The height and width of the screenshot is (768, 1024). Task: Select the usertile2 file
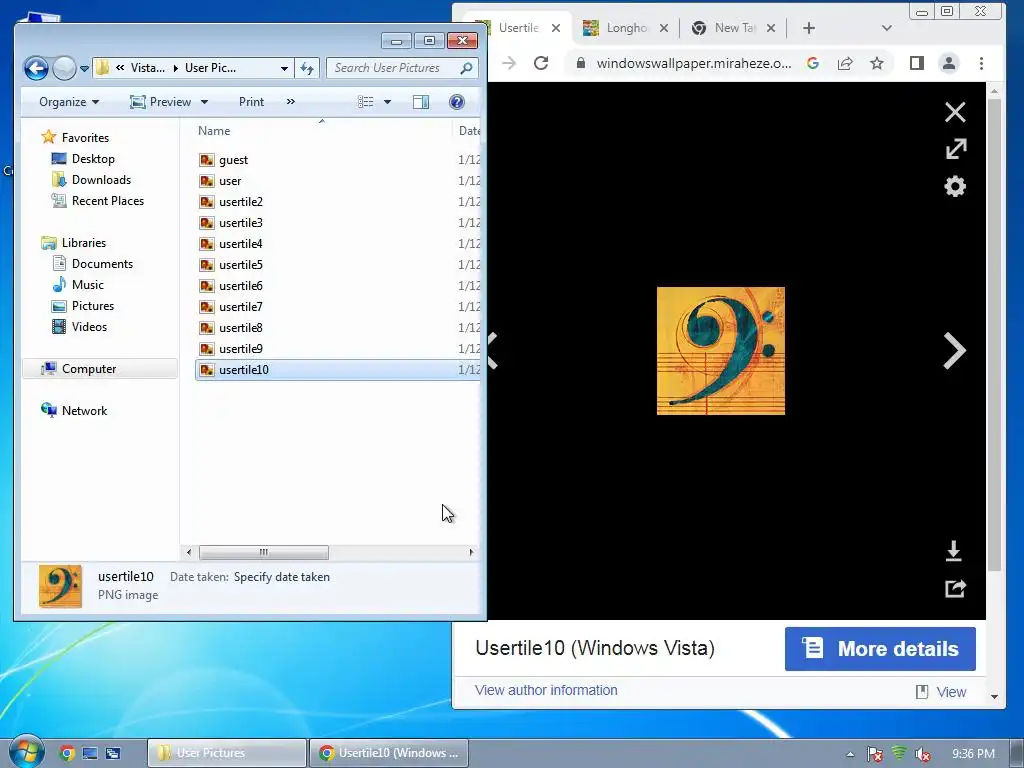click(x=241, y=202)
